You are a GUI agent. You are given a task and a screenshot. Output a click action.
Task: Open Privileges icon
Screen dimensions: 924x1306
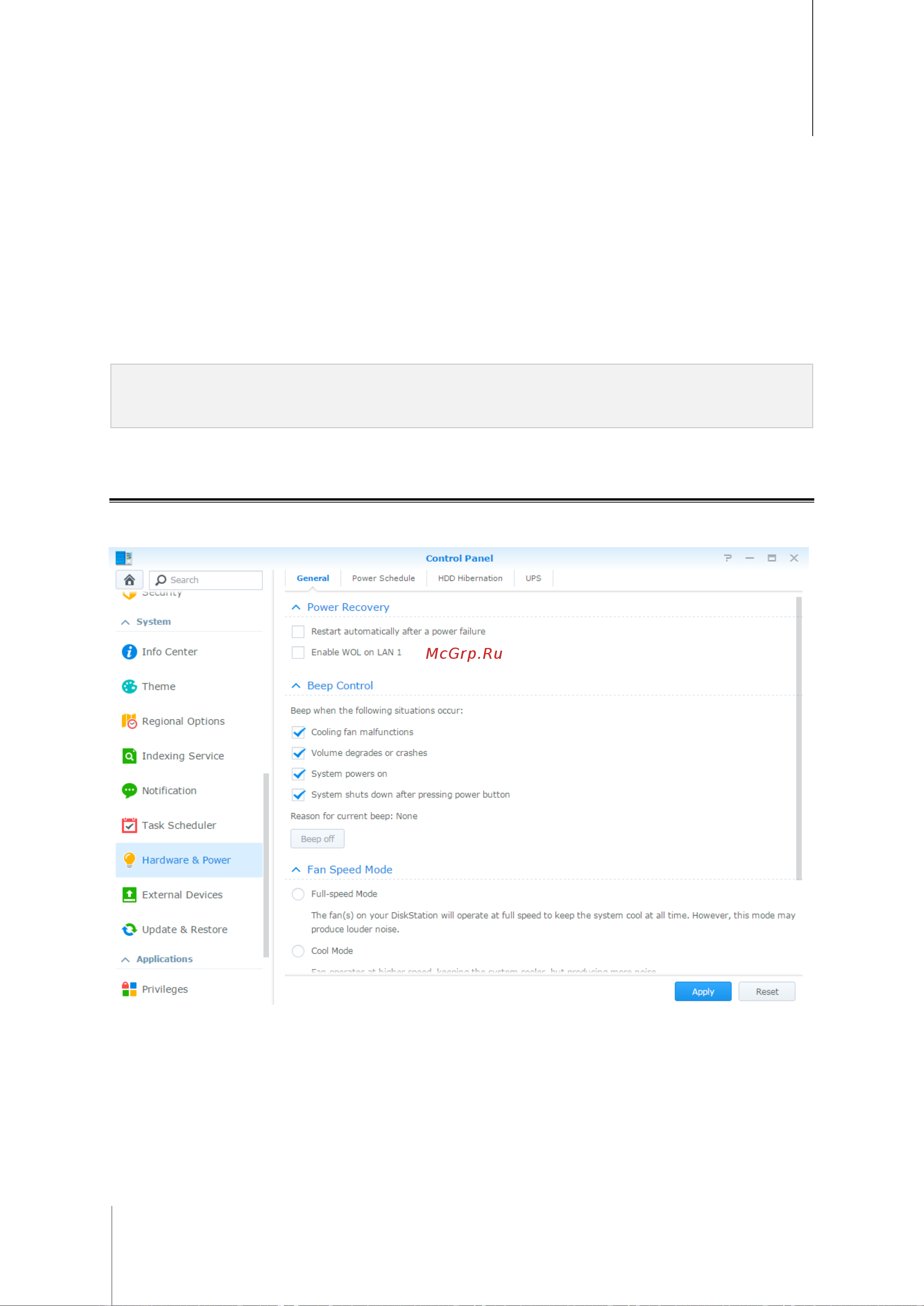[x=129, y=989]
